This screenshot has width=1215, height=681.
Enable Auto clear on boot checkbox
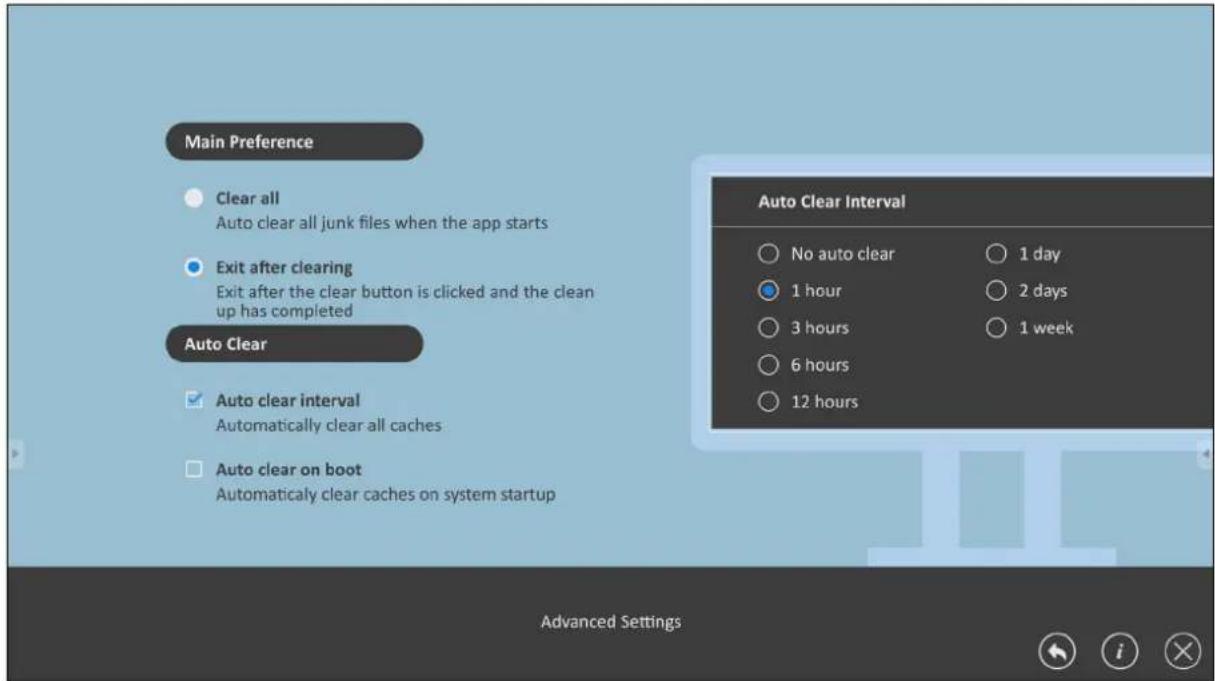tap(194, 469)
